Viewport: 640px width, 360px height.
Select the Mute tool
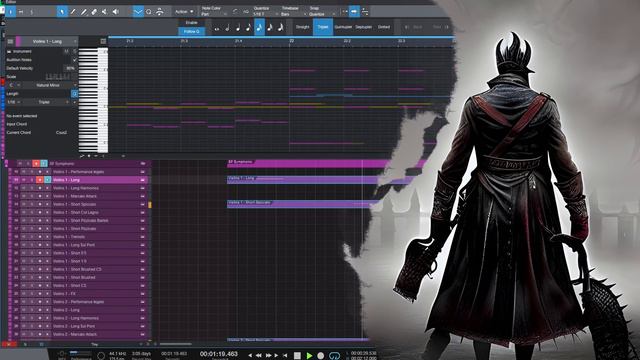(104, 12)
